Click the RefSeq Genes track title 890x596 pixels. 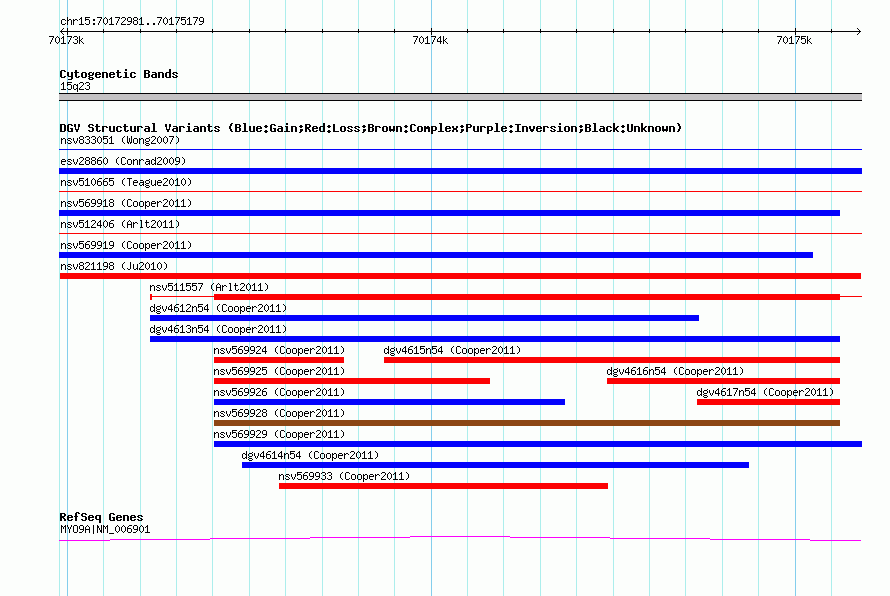(101, 517)
